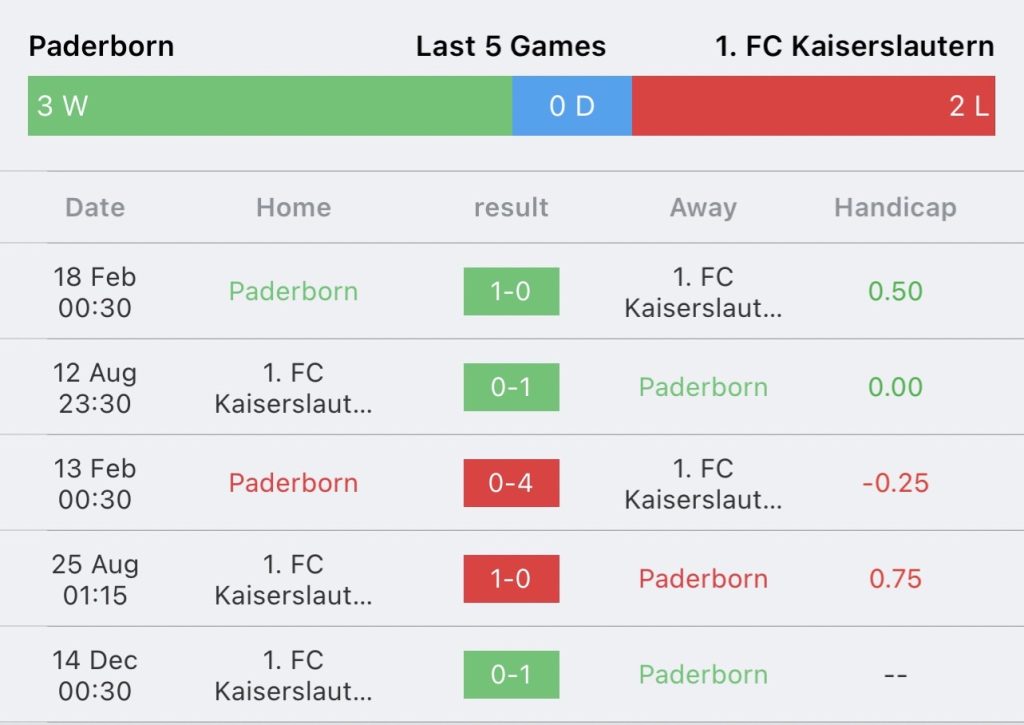Open 12 Aug match 0-1 result
The width and height of the screenshot is (1024, 725).
coord(511,387)
